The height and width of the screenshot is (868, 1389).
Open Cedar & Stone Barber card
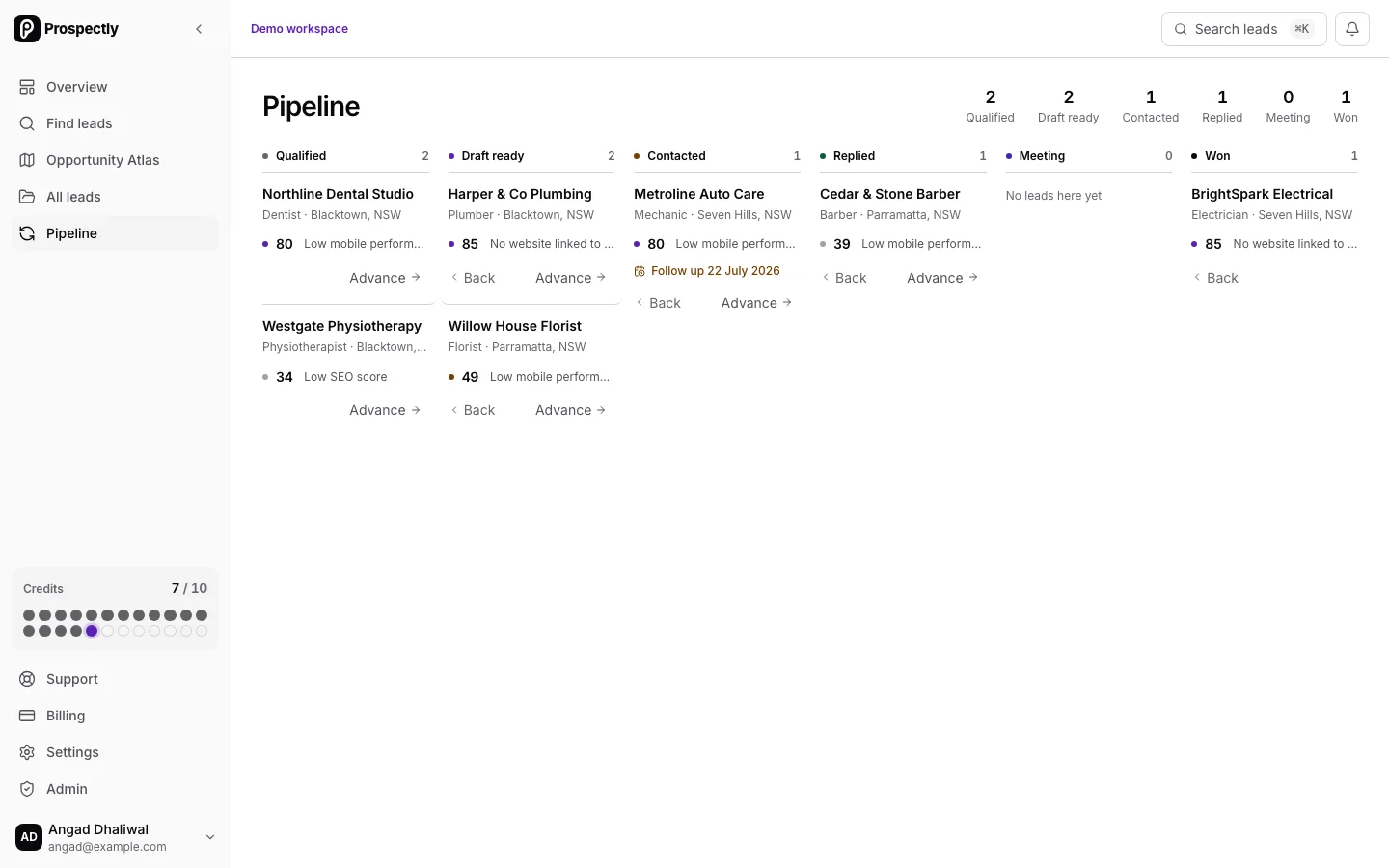(x=890, y=194)
